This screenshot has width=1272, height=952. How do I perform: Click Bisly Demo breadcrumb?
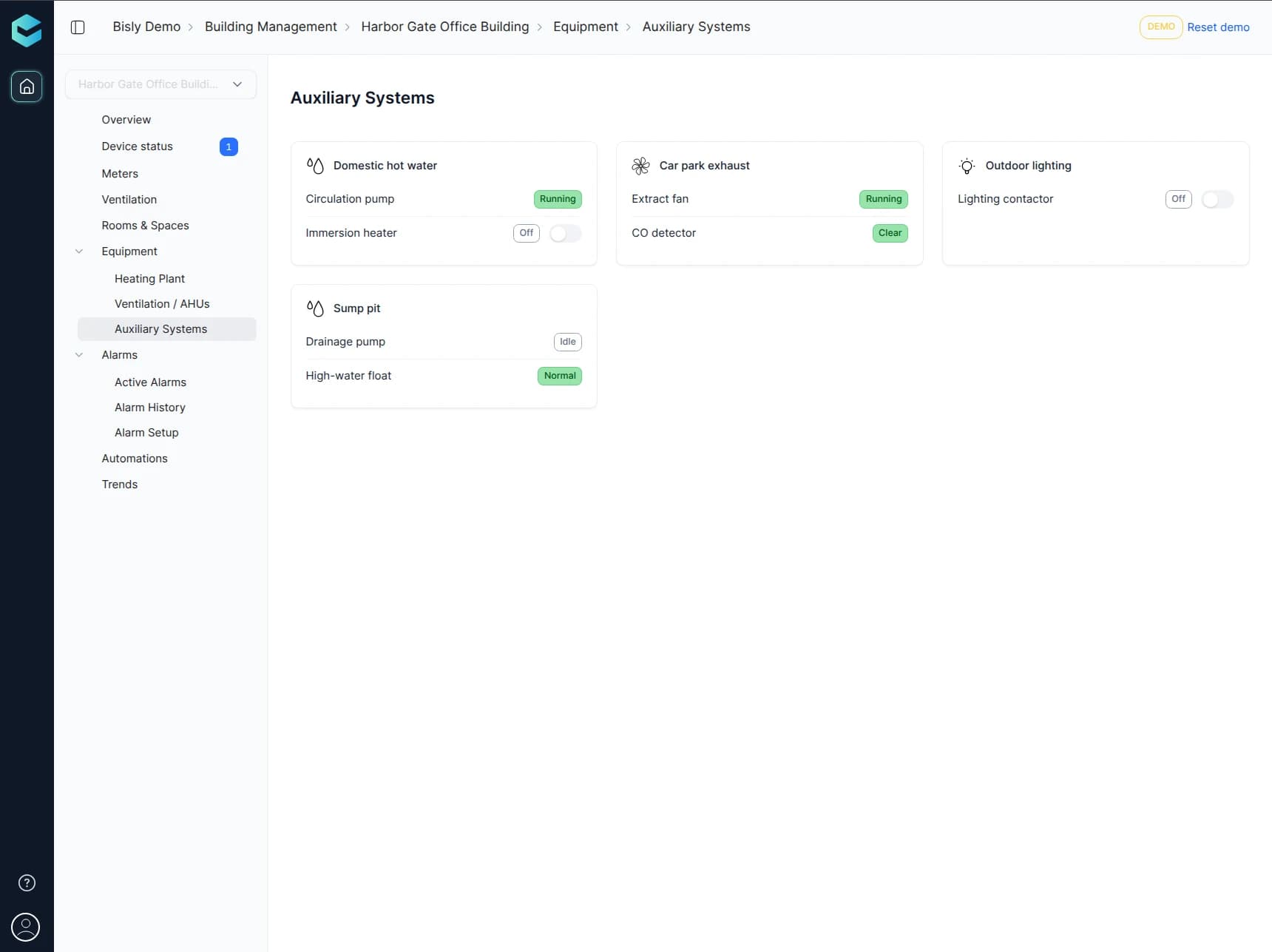click(146, 27)
